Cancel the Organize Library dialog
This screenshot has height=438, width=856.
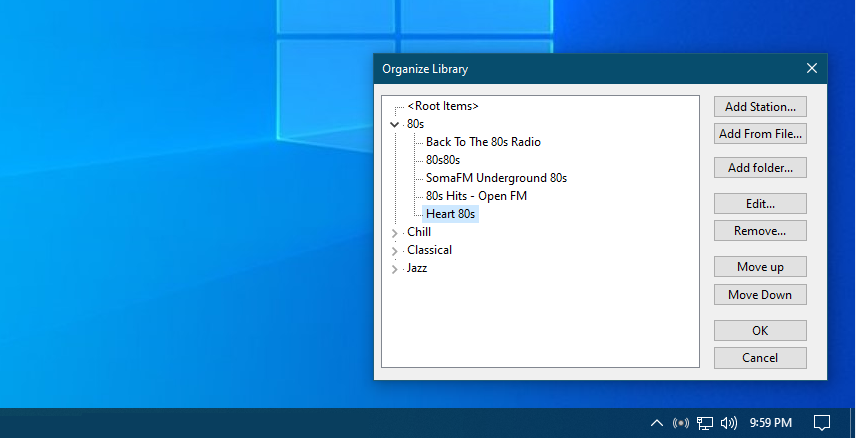click(760, 358)
